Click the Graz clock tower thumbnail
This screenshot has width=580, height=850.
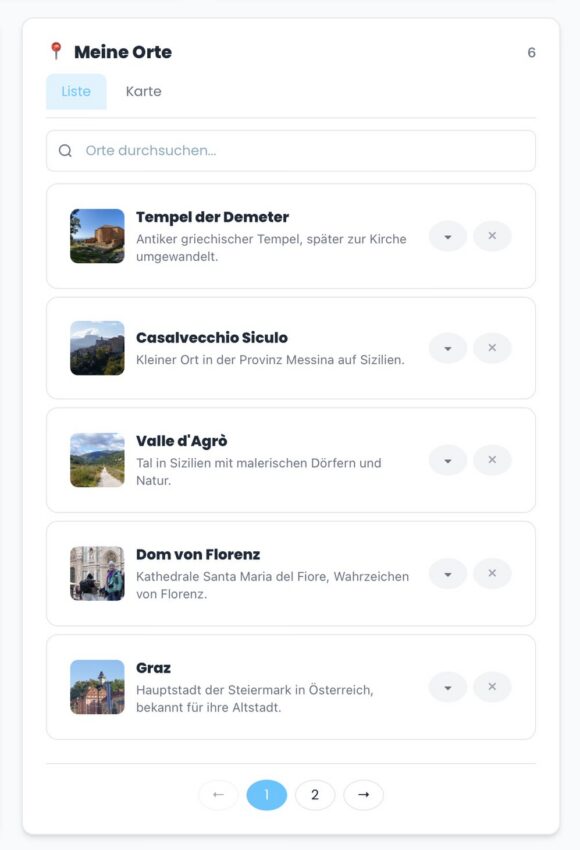97,687
